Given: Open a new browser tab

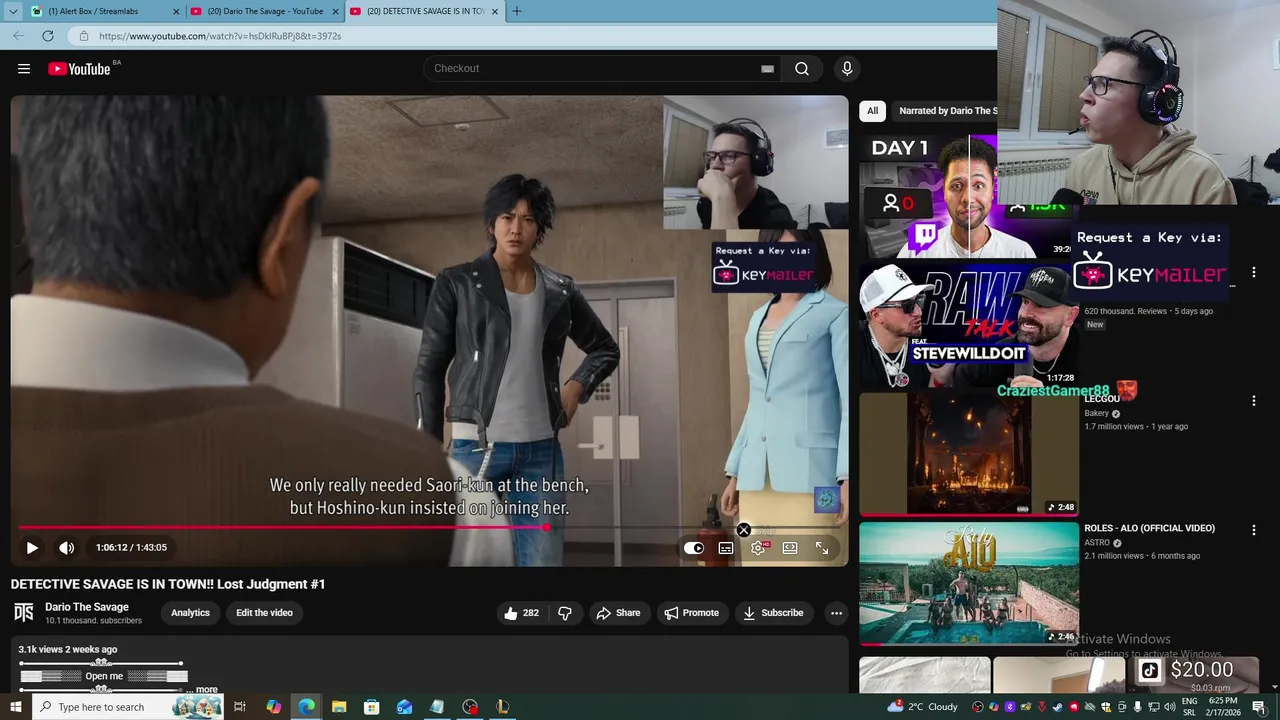Looking at the screenshot, I should pos(517,11).
